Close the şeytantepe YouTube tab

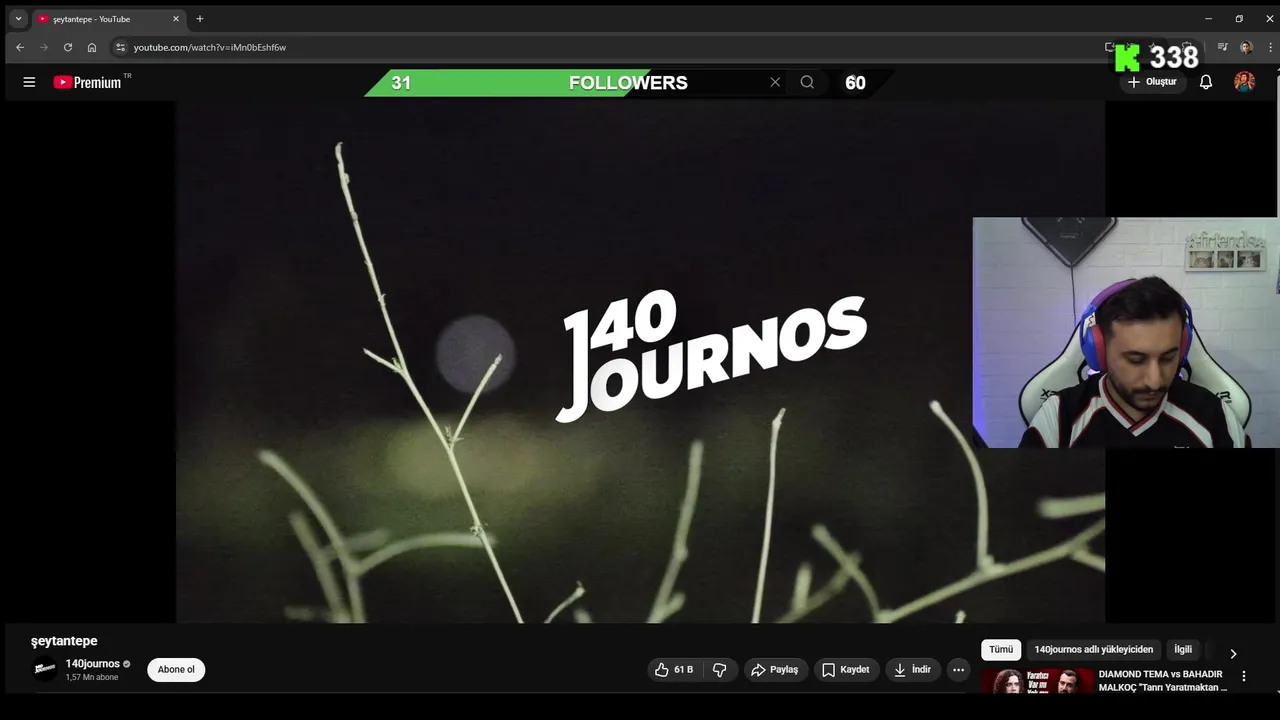coord(176,19)
